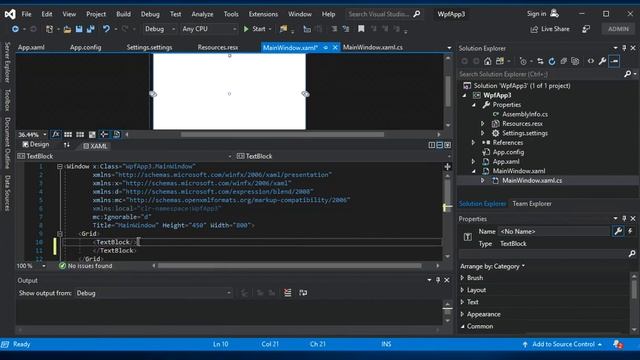Image resolution: width=640 pixels, height=360 pixels.
Task: Switch to MainWindow.xaml.cs tab
Action: (373, 47)
